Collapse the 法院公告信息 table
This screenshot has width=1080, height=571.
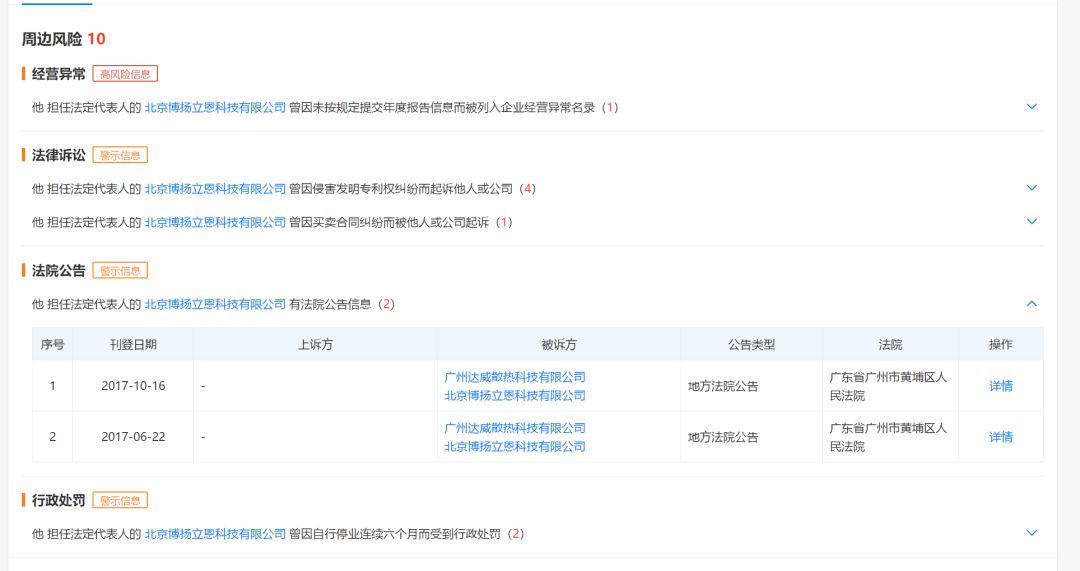tap(1031, 304)
